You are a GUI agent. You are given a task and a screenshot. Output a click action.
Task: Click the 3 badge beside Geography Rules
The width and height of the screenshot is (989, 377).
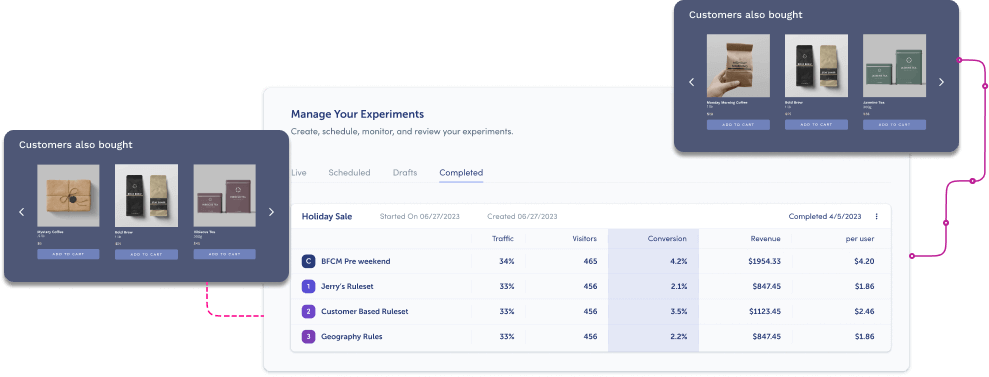pos(308,337)
